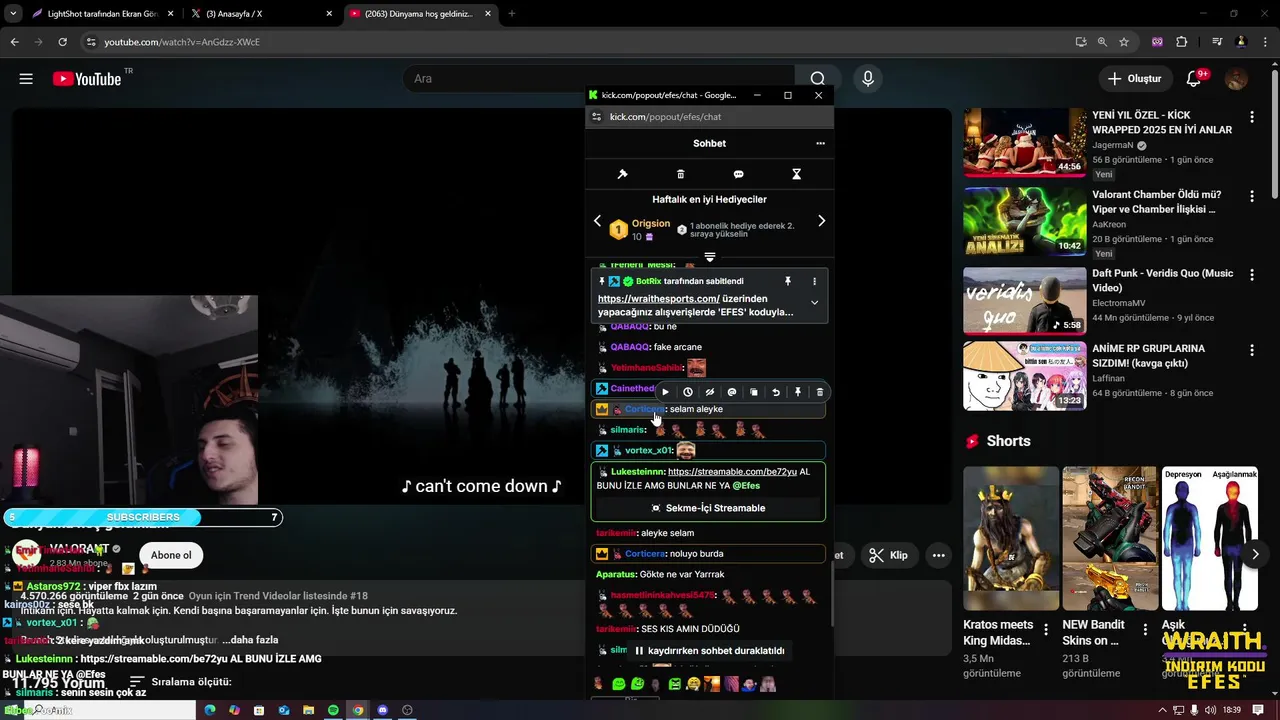1280x720 pixels.
Task: Open Valorant Chamber Öldü mü video thumbnail
Action: pos(1025,221)
